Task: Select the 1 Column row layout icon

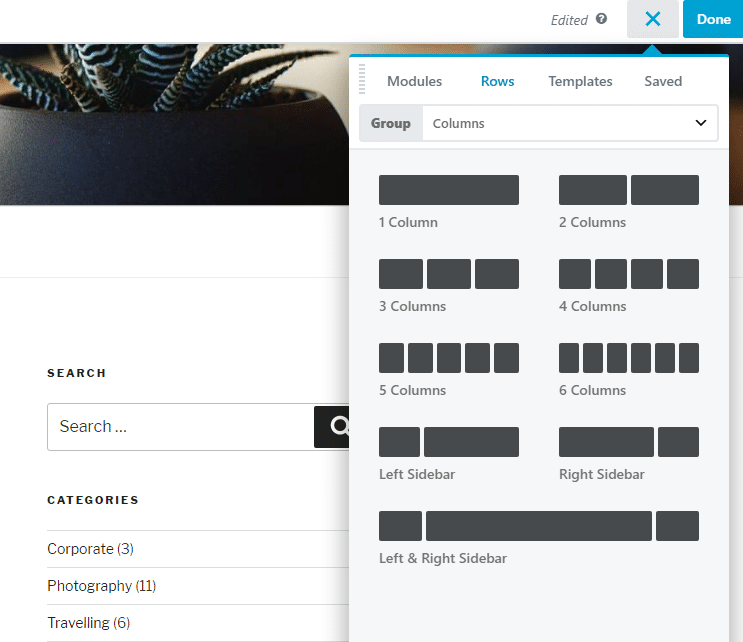Action: [x=448, y=190]
